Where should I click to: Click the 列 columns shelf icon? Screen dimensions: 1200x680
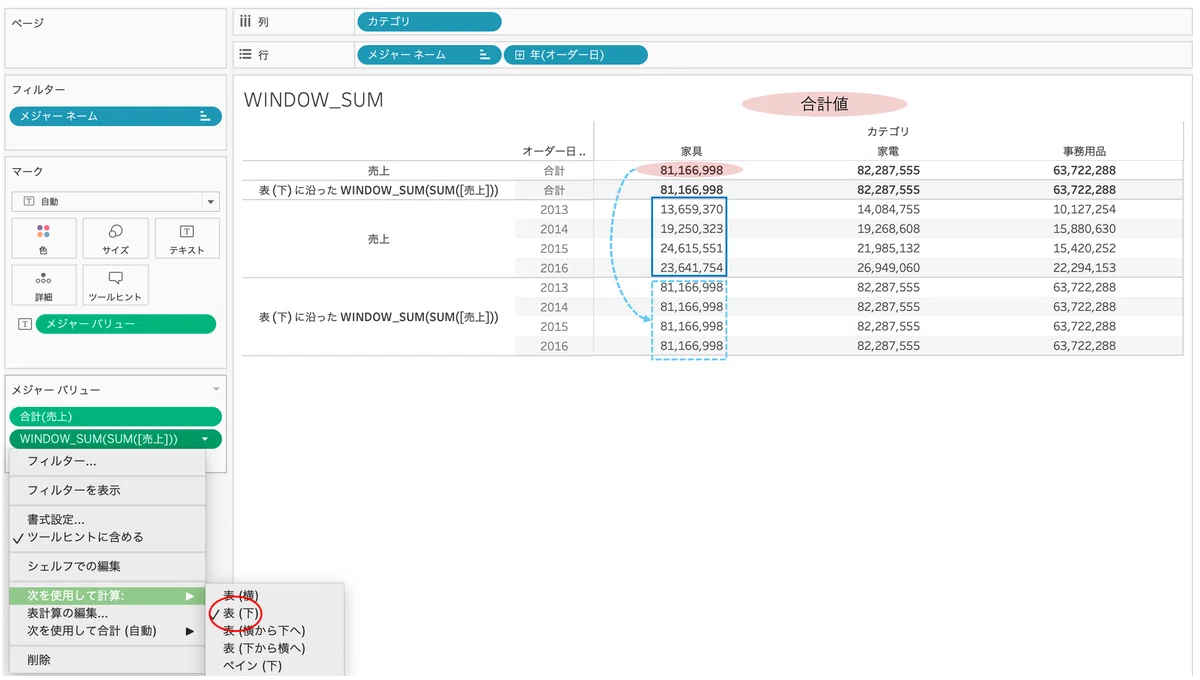[x=245, y=21]
